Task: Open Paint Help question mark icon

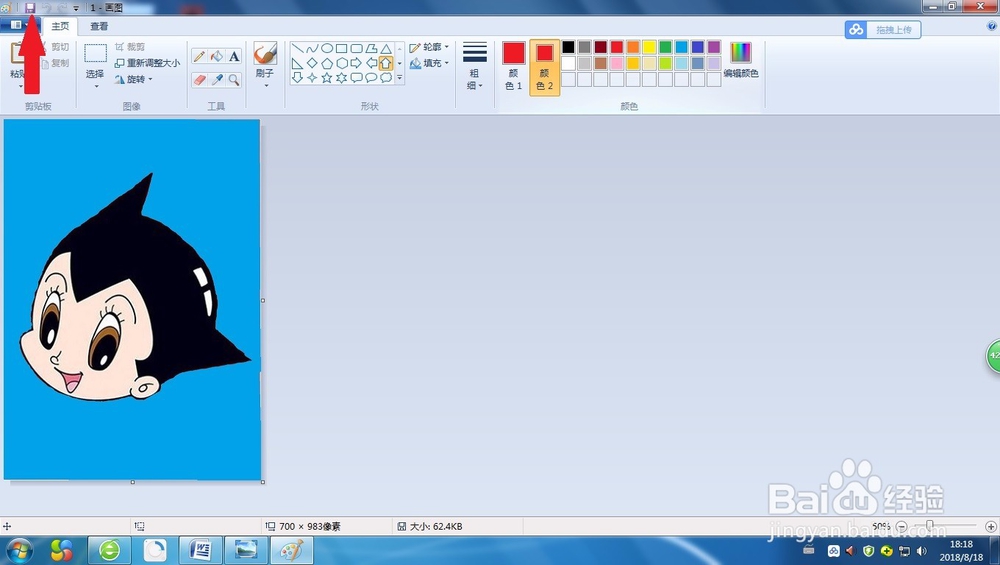Action: (x=992, y=26)
